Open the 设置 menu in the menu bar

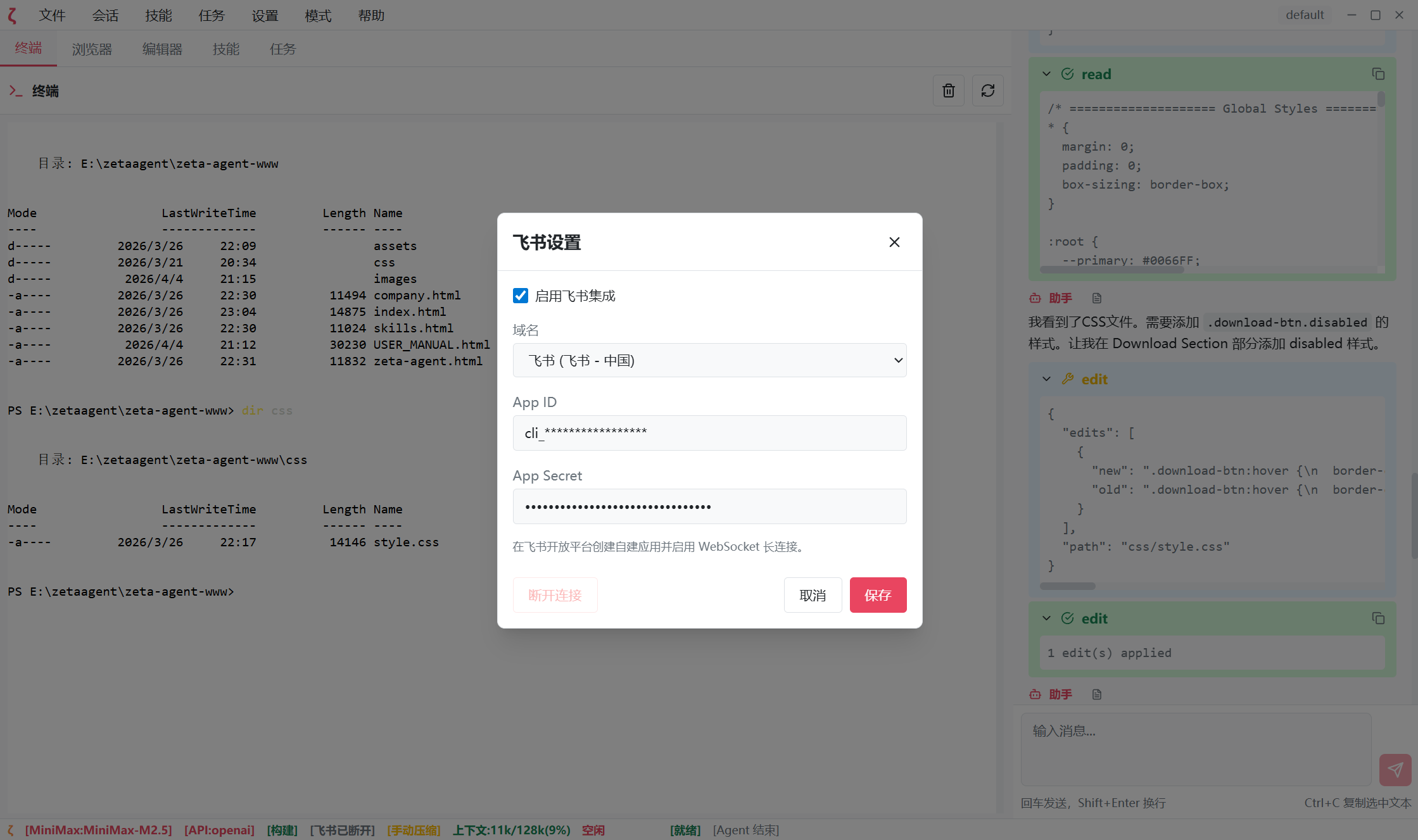[265, 15]
